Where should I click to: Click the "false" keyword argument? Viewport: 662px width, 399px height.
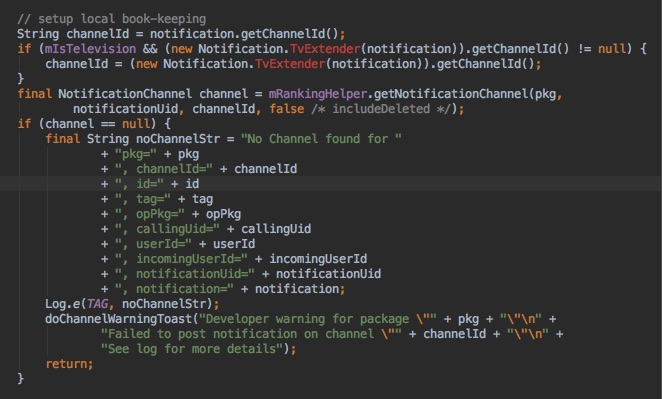pyautogui.click(x=287, y=109)
